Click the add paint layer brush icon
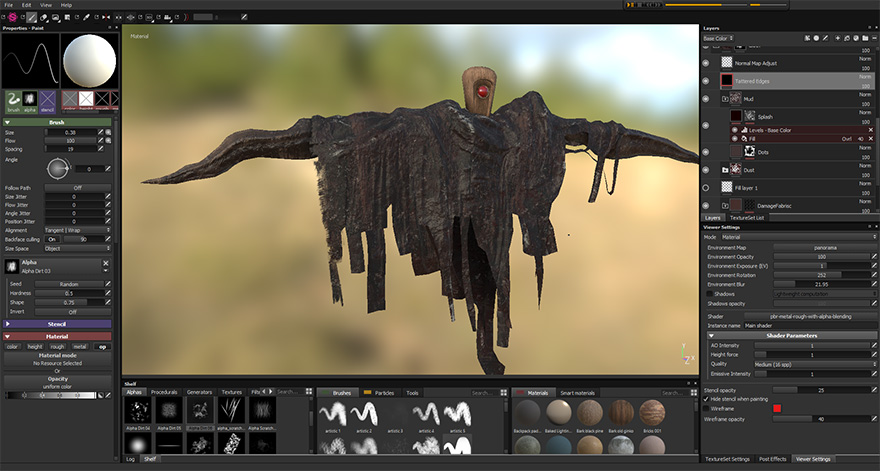880x471 pixels. coord(825,38)
